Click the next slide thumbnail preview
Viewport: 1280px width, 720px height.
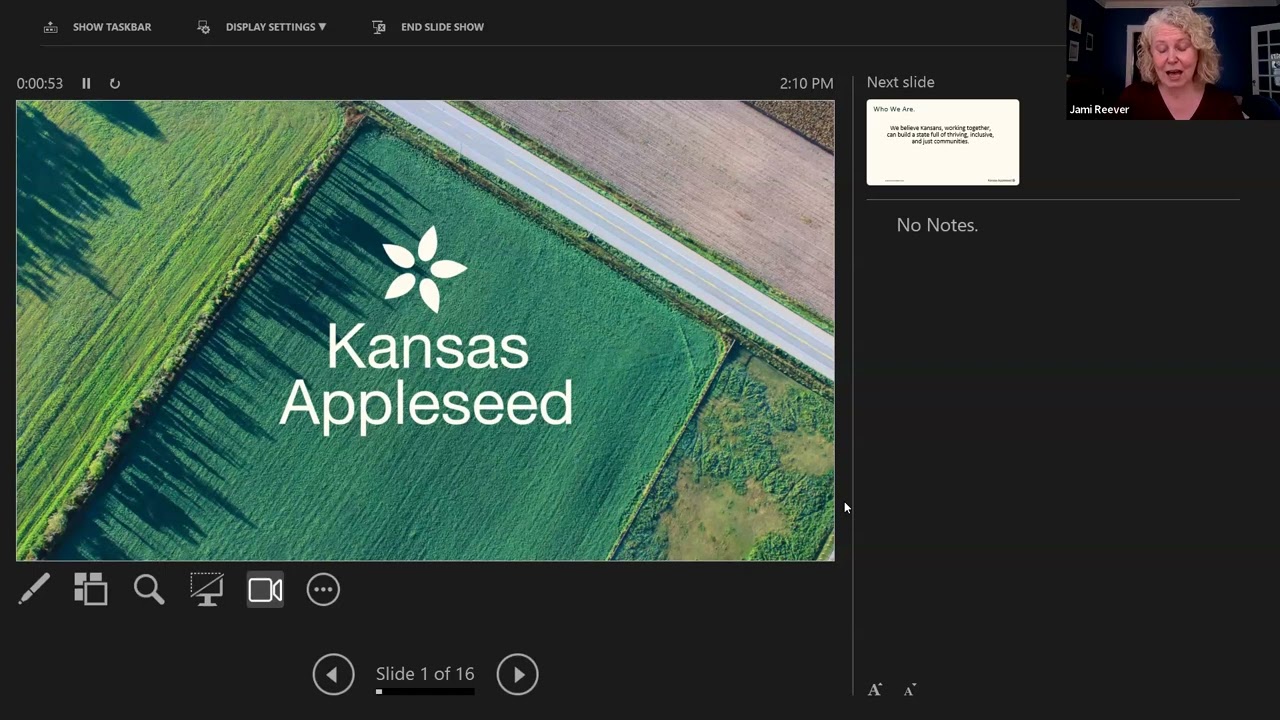point(943,142)
